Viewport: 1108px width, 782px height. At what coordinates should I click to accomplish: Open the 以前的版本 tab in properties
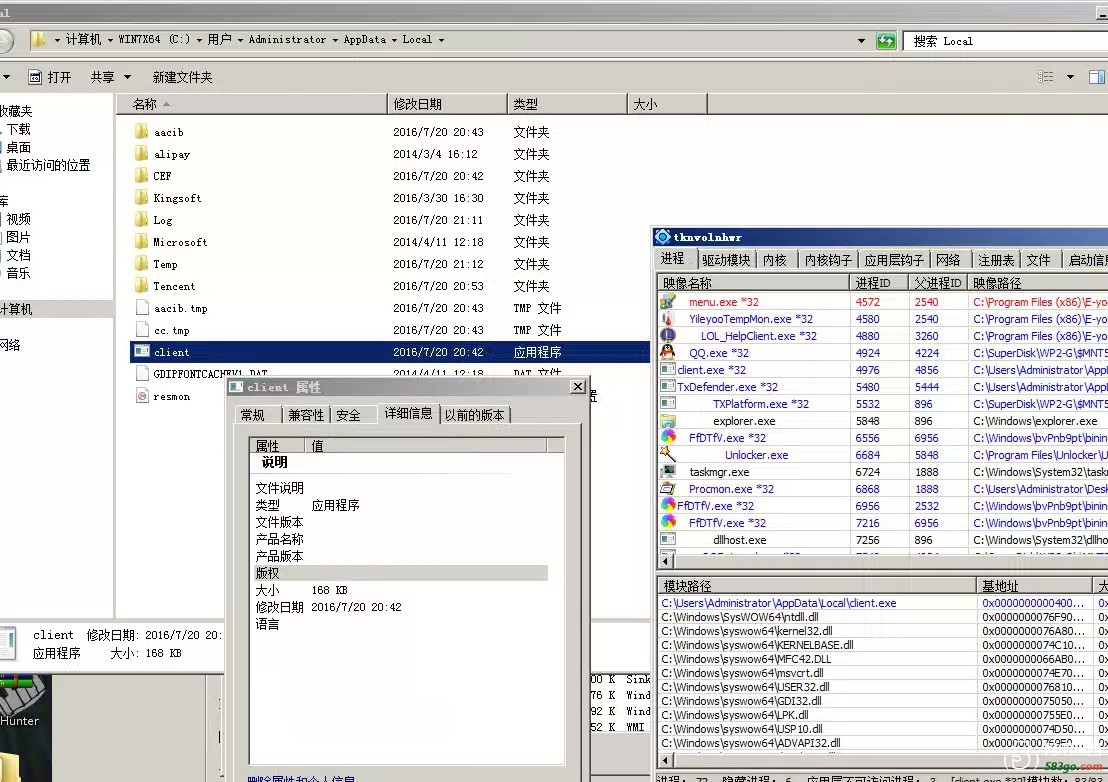pos(475,415)
